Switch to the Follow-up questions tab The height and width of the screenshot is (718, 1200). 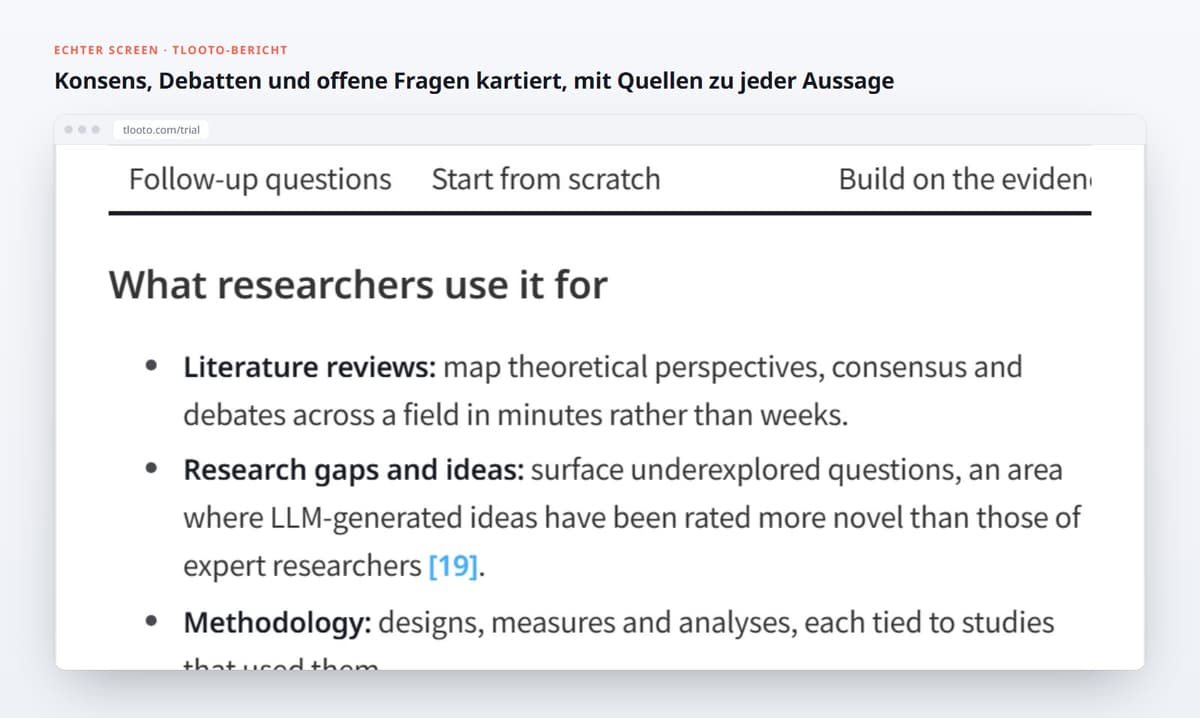pos(260,179)
